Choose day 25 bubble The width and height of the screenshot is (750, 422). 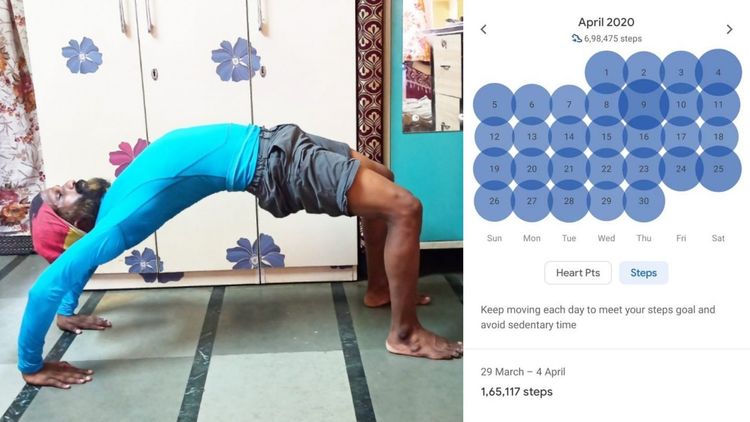point(718,169)
